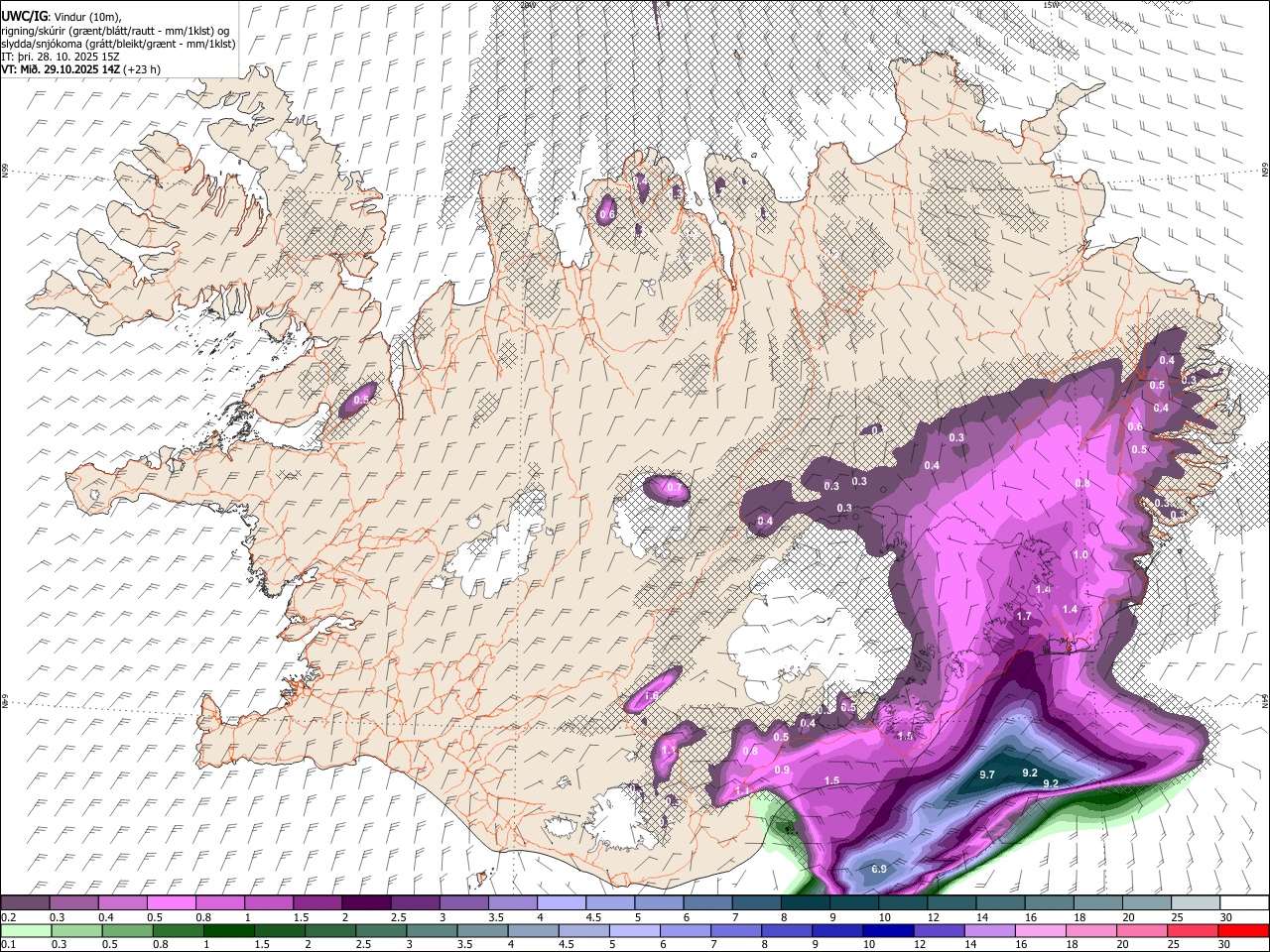
Task: Click the light pink 16–18 swatch, bottom legend row
Action: 1039,930
